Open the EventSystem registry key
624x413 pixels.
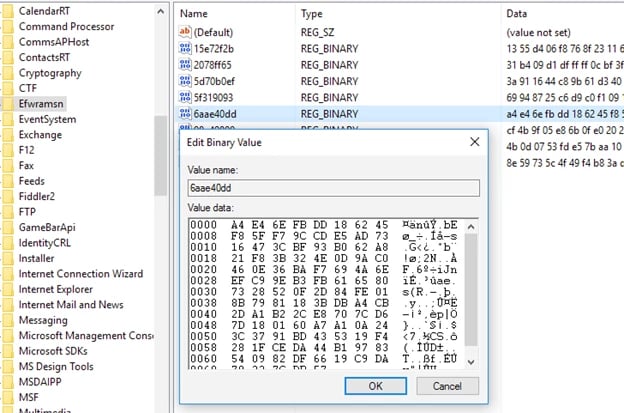[x=47, y=117]
